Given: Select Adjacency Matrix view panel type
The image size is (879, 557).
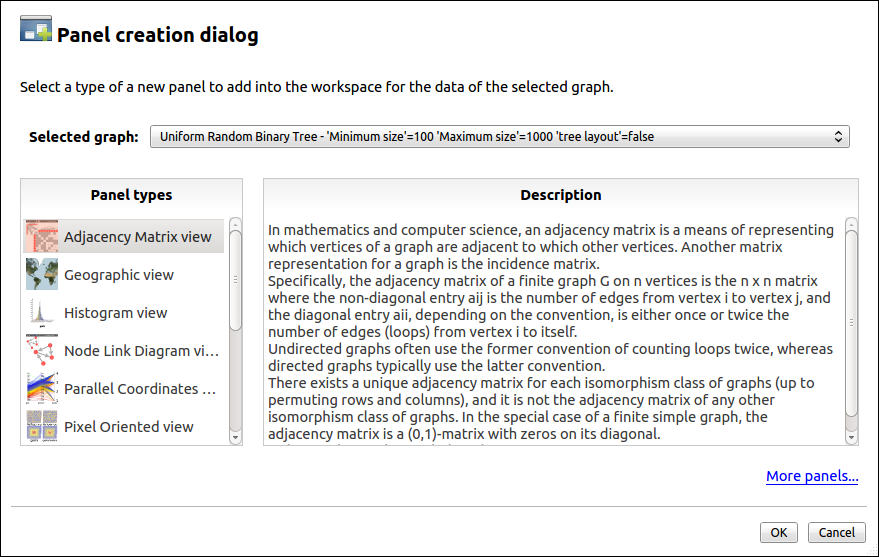Looking at the screenshot, I should click(x=138, y=237).
